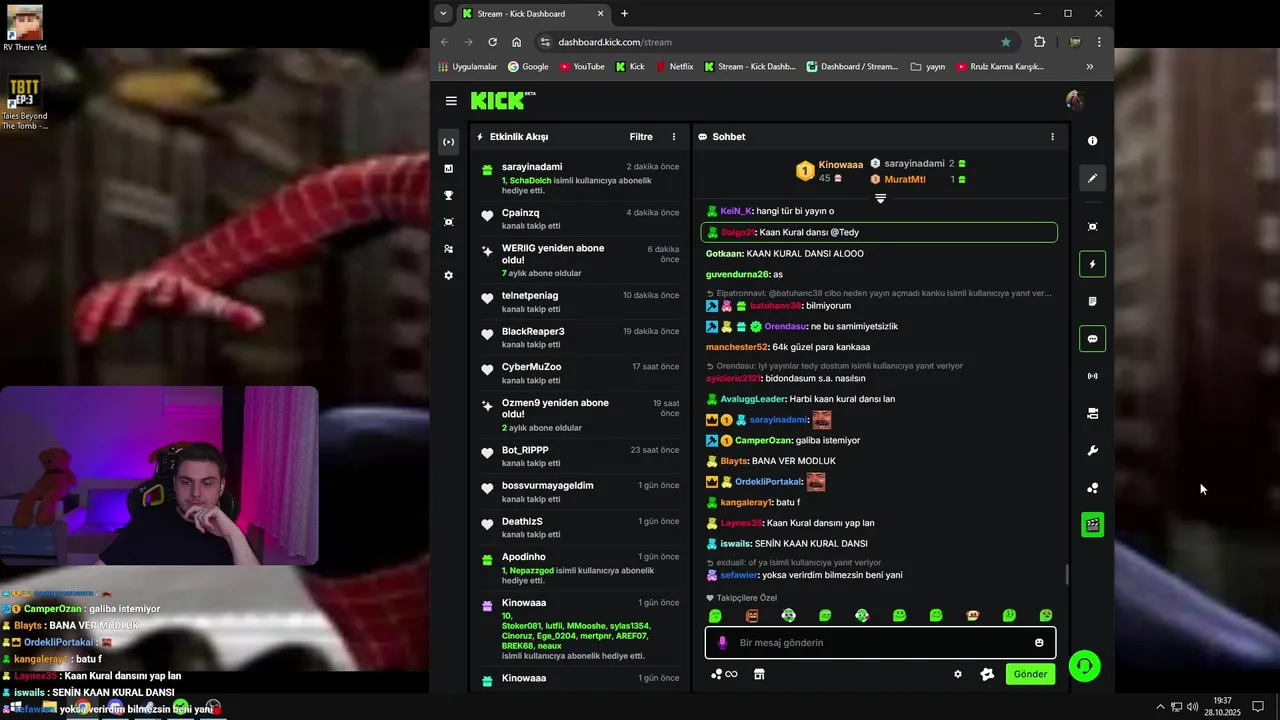The height and width of the screenshot is (720, 1280).
Task: Open the Chrome tab search dropdown
Action: tap(443, 14)
